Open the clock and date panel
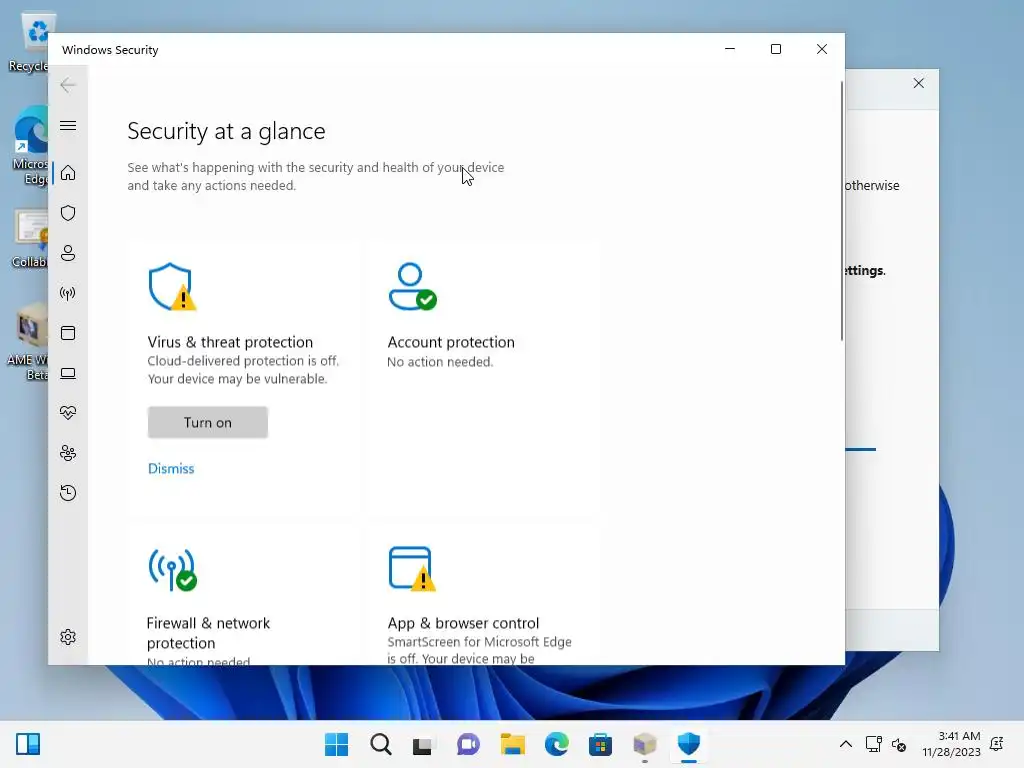Screen dimensions: 1024x768 (951, 744)
